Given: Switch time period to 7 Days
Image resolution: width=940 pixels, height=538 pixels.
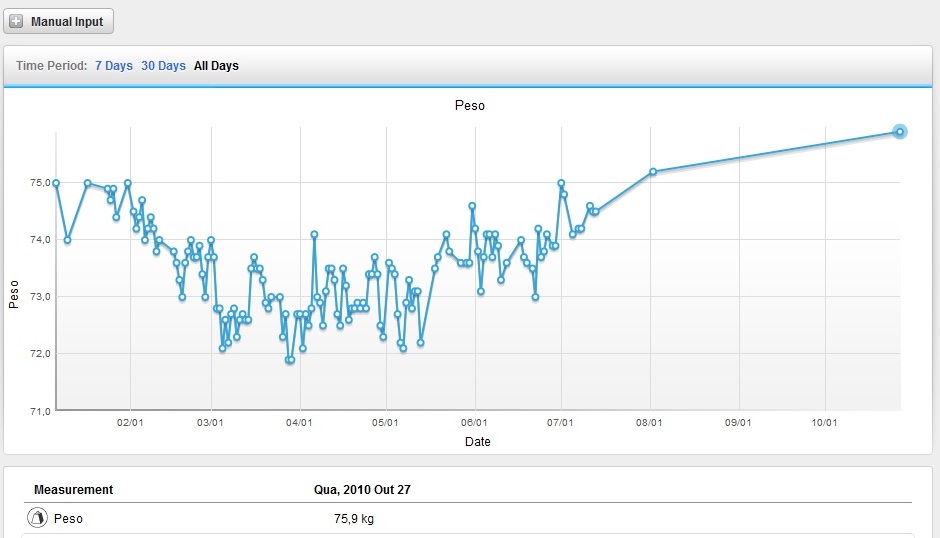Looking at the screenshot, I should [x=114, y=66].
